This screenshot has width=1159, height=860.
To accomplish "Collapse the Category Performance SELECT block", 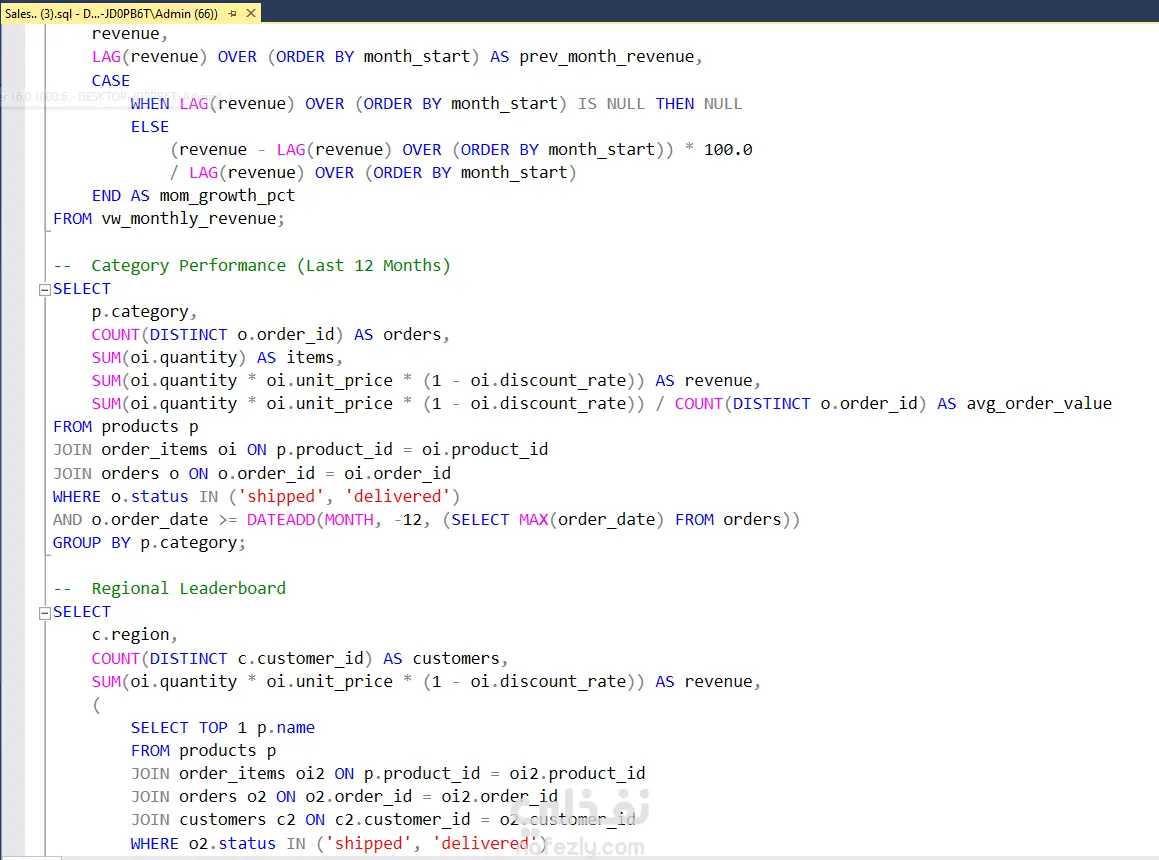I will click(x=44, y=290).
